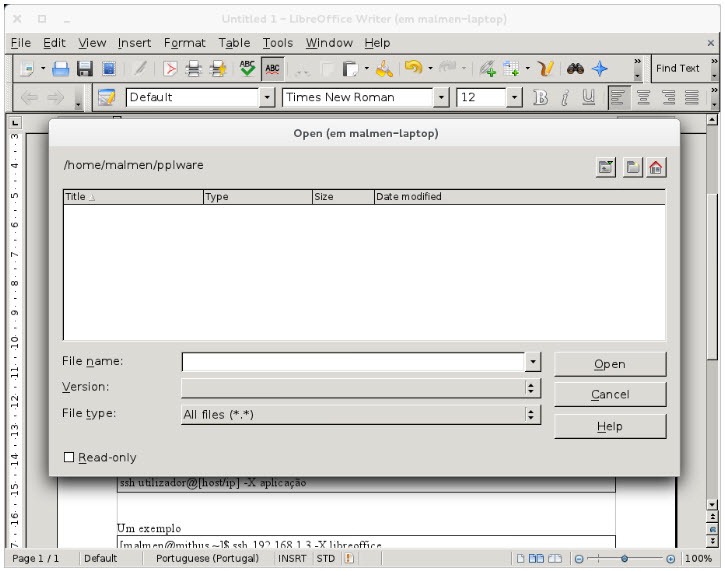Click the Help button in dialog
Viewport: 725px width, 571px height.
[610, 426]
